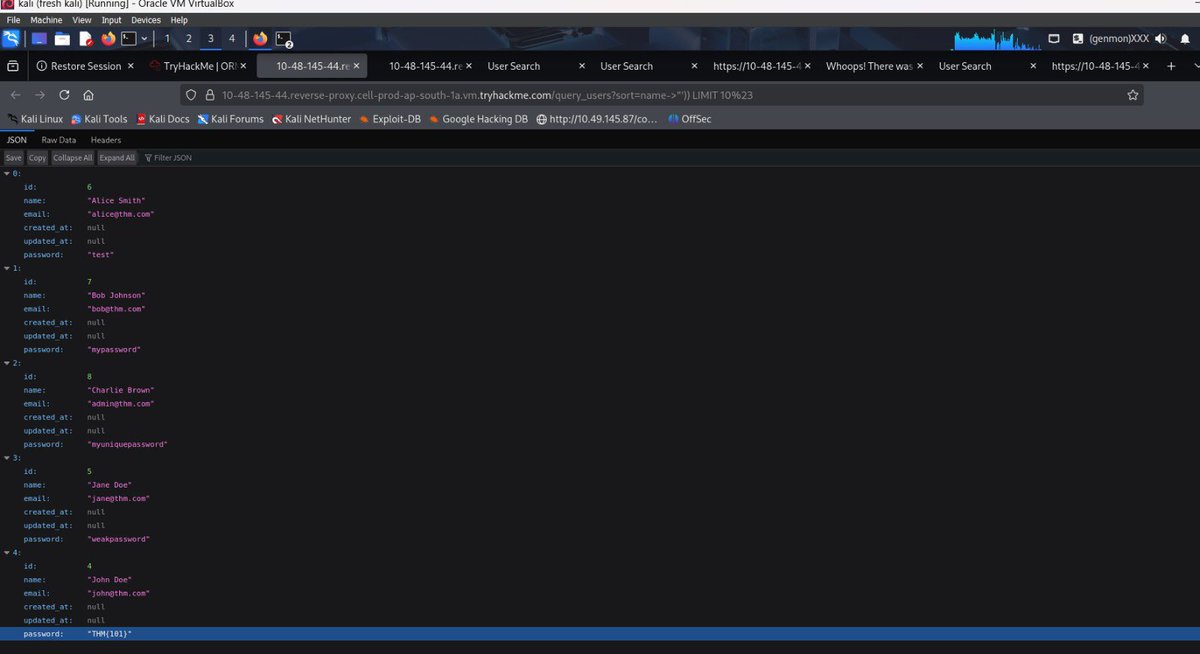Click the Expand All button

pyautogui.click(x=117, y=158)
